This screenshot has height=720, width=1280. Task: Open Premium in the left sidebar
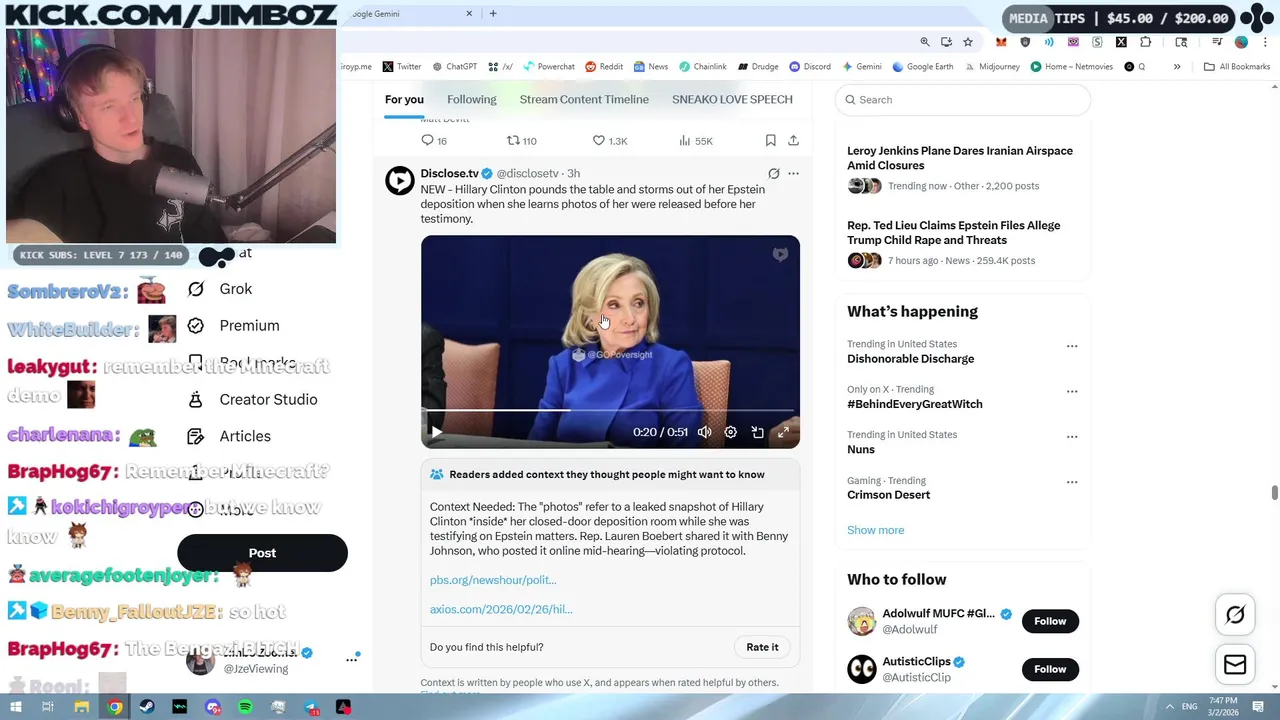coord(234,326)
